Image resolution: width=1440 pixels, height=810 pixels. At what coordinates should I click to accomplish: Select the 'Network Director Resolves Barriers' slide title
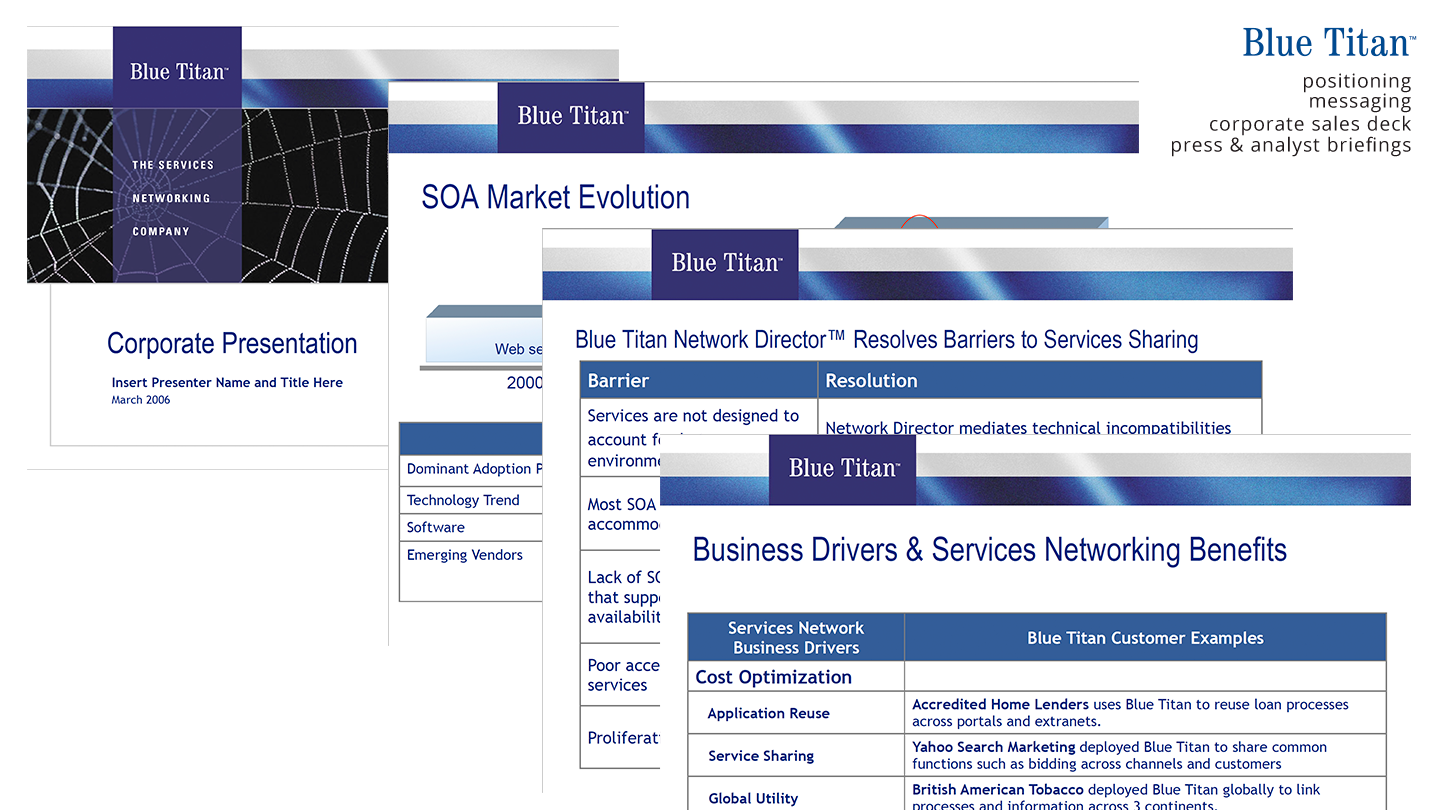coord(887,340)
